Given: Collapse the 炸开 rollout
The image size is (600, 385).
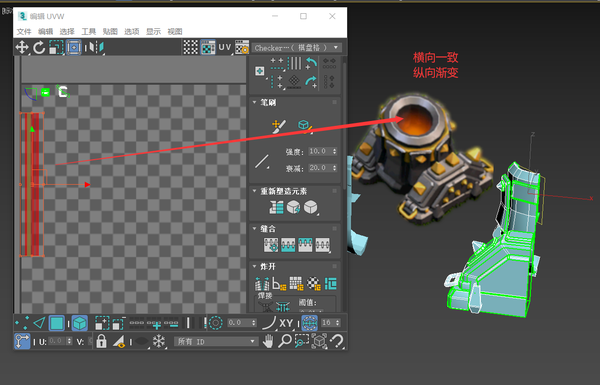Looking at the screenshot, I should tap(254, 266).
